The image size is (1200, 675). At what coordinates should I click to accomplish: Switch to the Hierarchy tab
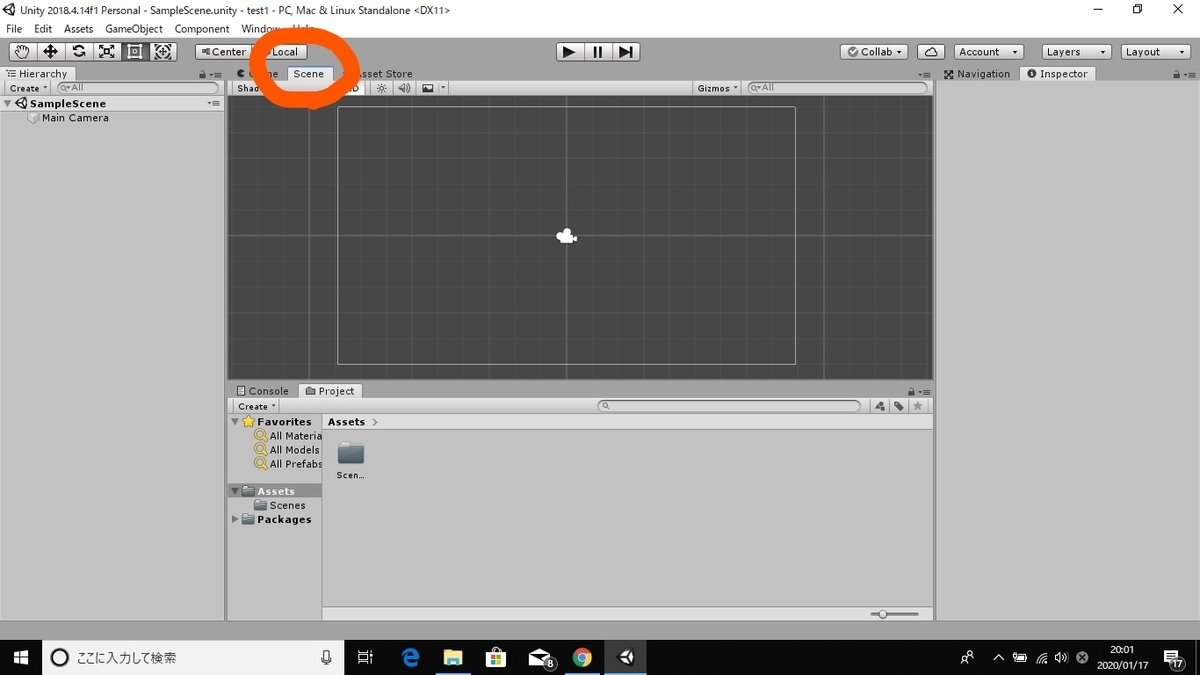(x=37, y=74)
